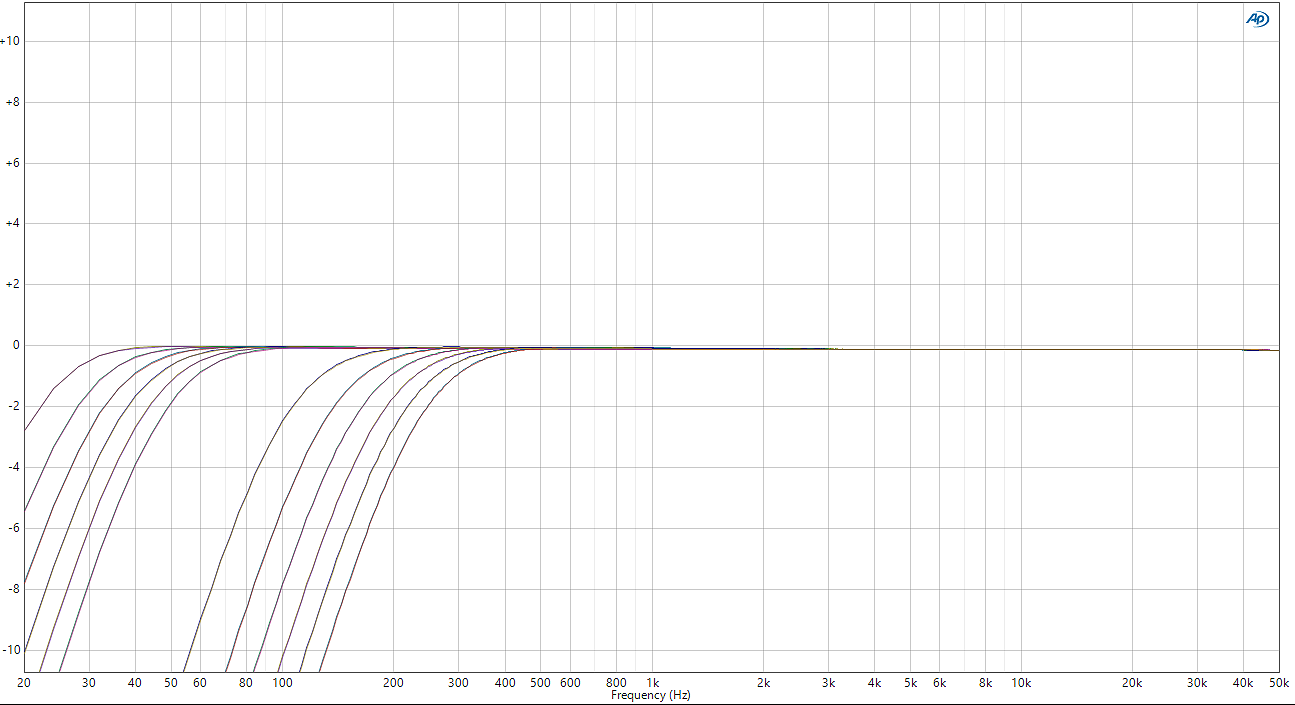
Task: Click the 3k frequency axis label
Action: coord(828,683)
